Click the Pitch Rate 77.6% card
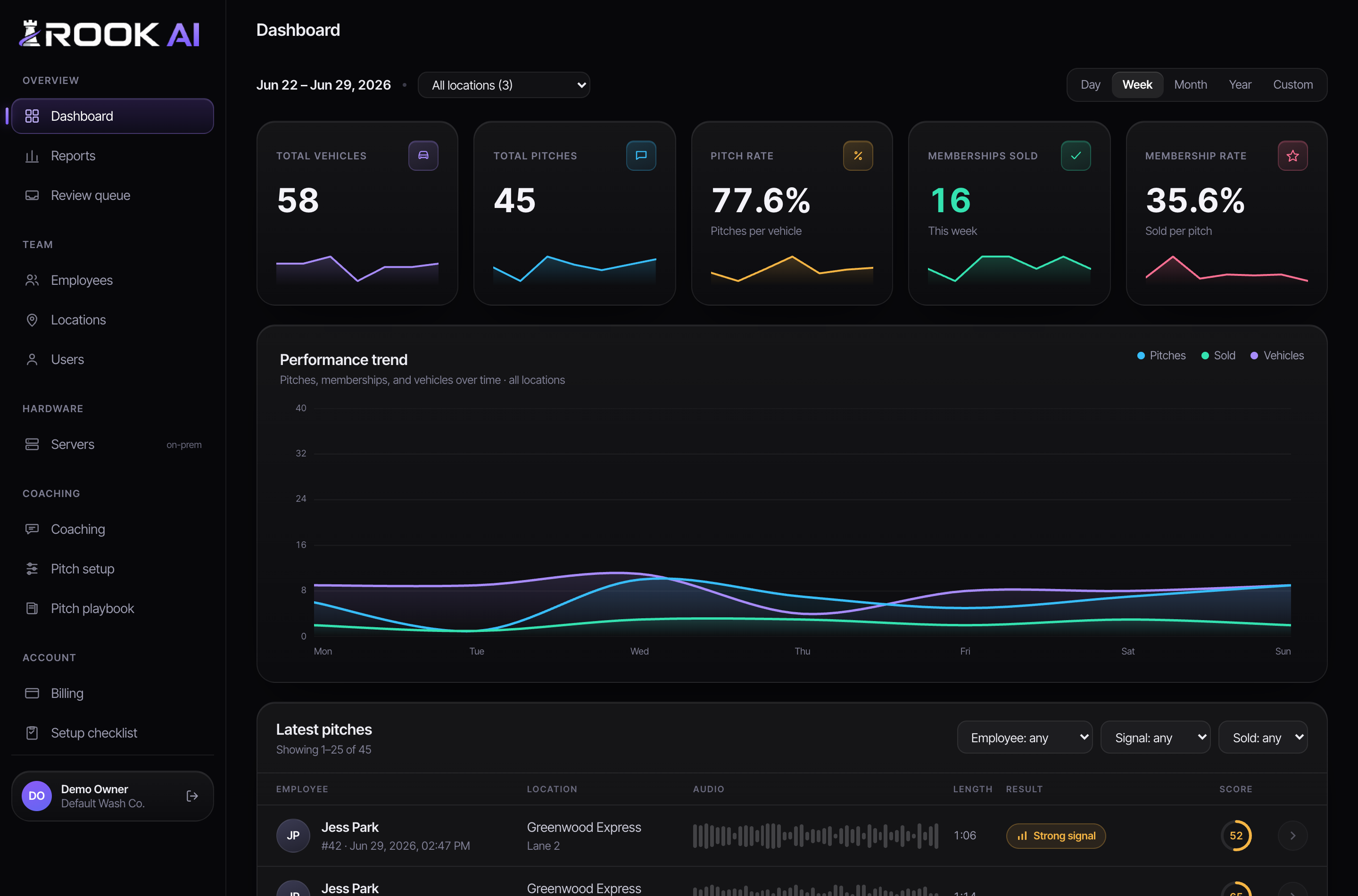Image resolution: width=1358 pixels, height=896 pixels. tap(792, 213)
